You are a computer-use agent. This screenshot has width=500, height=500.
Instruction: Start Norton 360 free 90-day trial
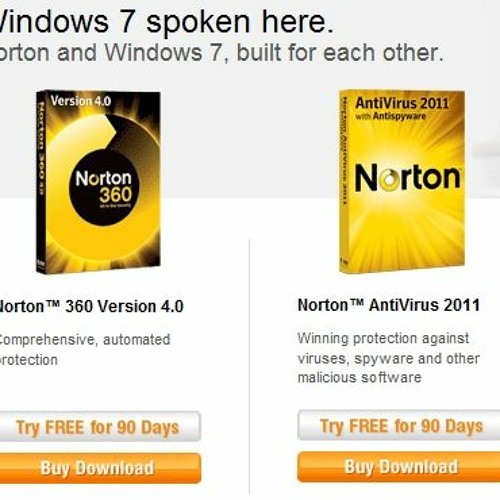pyautogui.click(x=98, y=427)
